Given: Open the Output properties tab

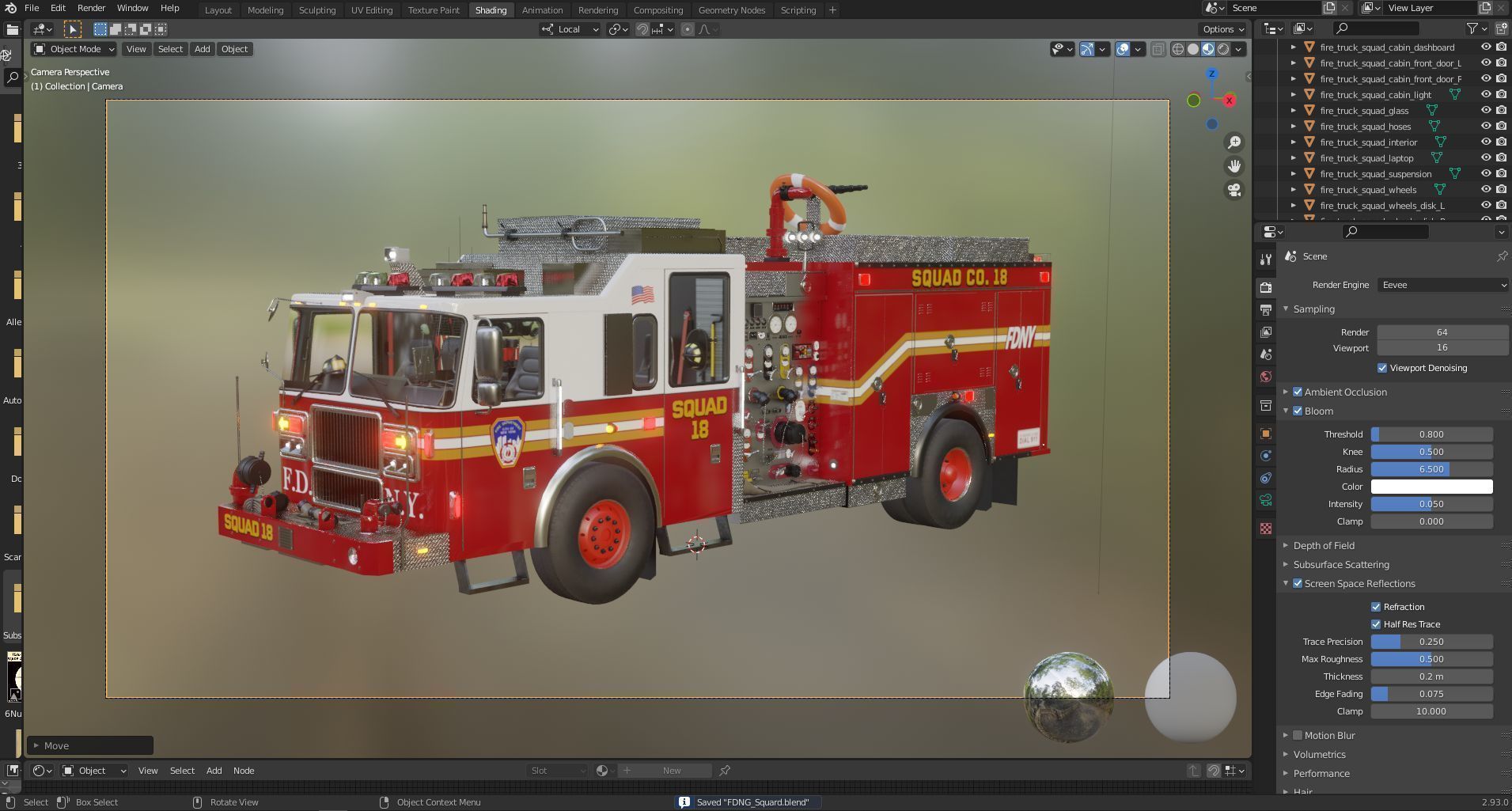Looking at the screenshot, I should click(1266, 310).
